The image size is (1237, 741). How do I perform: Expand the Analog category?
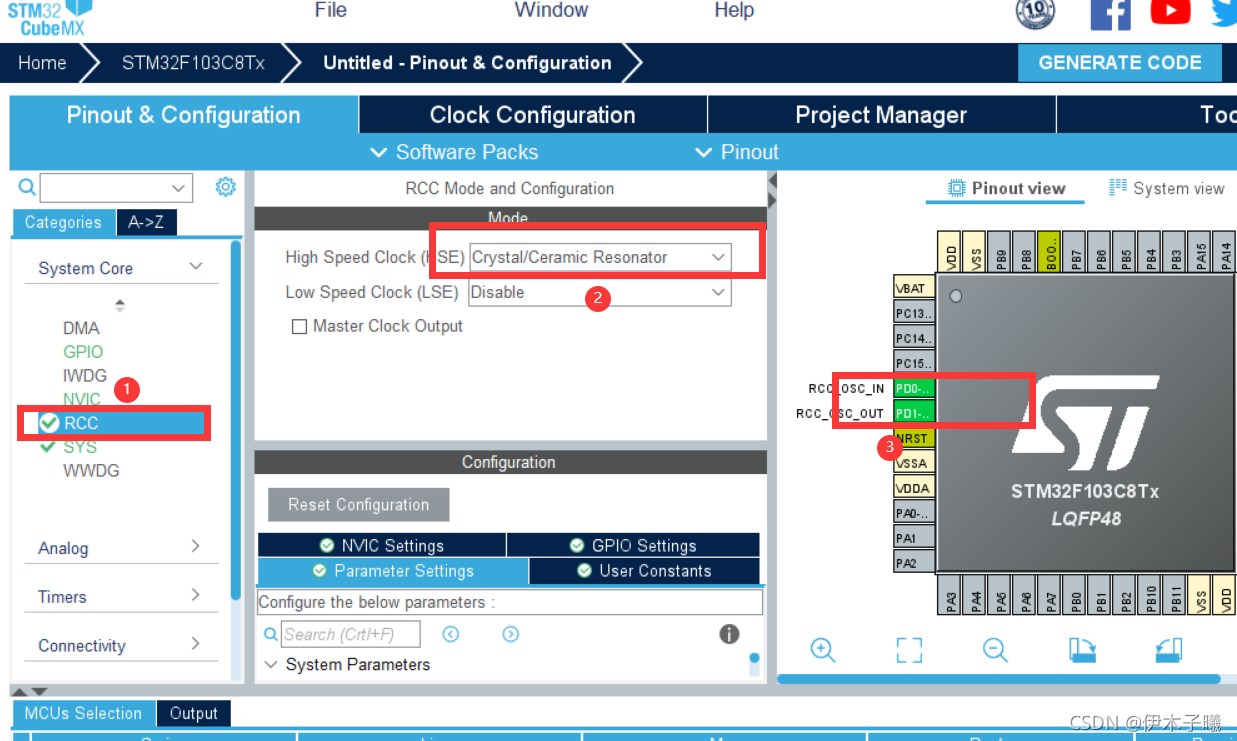click(x=195, y=546)
